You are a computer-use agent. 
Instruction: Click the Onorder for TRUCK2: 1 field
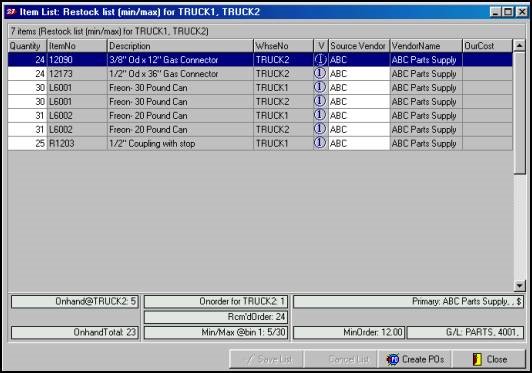(216, 301)
